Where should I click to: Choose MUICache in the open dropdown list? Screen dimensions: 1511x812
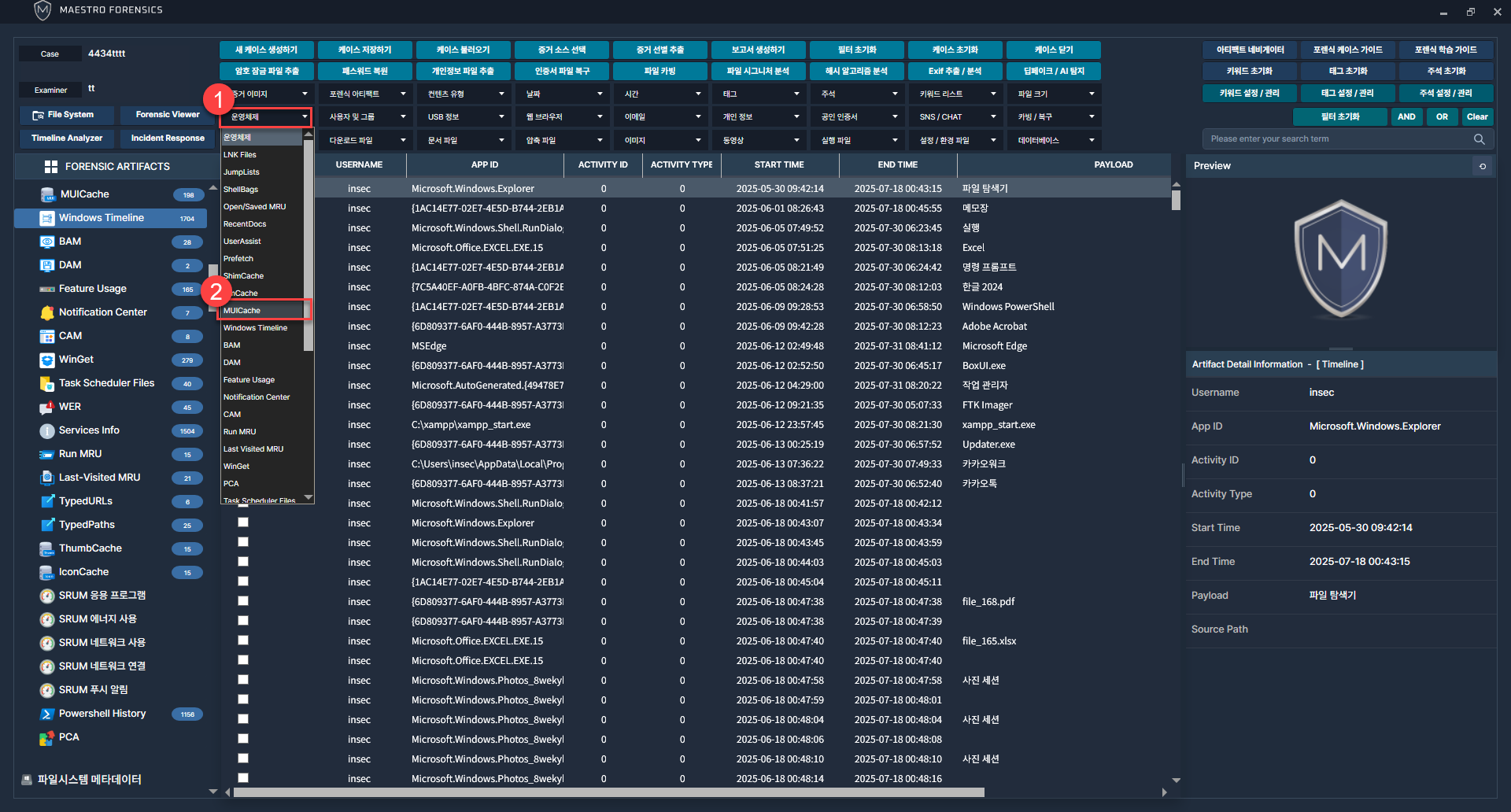[262, 311]
